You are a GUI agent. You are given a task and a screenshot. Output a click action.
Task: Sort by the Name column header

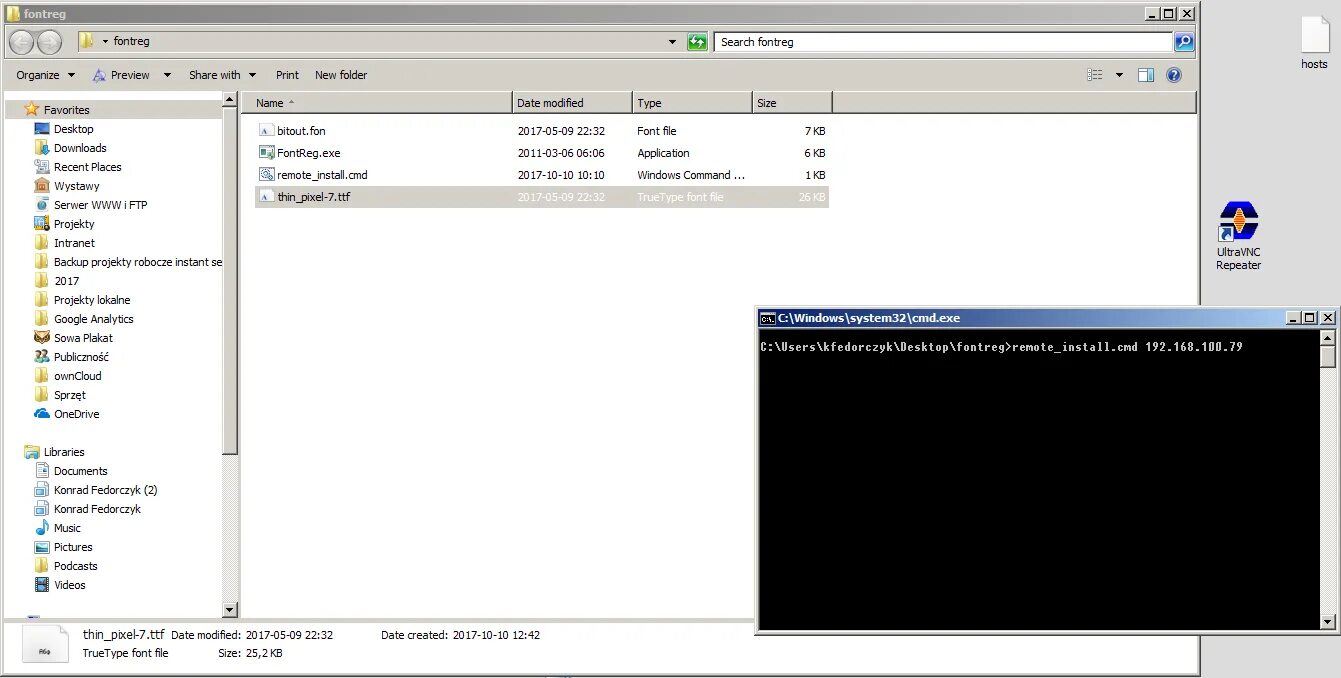click(376, 103)
